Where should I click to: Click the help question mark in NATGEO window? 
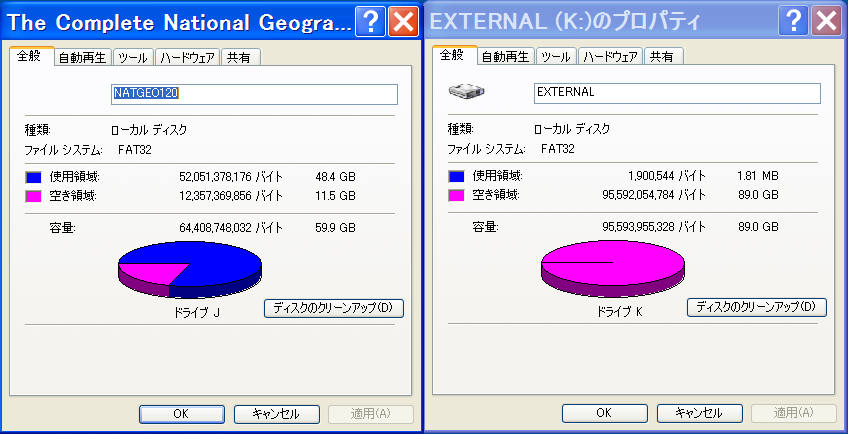coord(370,22)
